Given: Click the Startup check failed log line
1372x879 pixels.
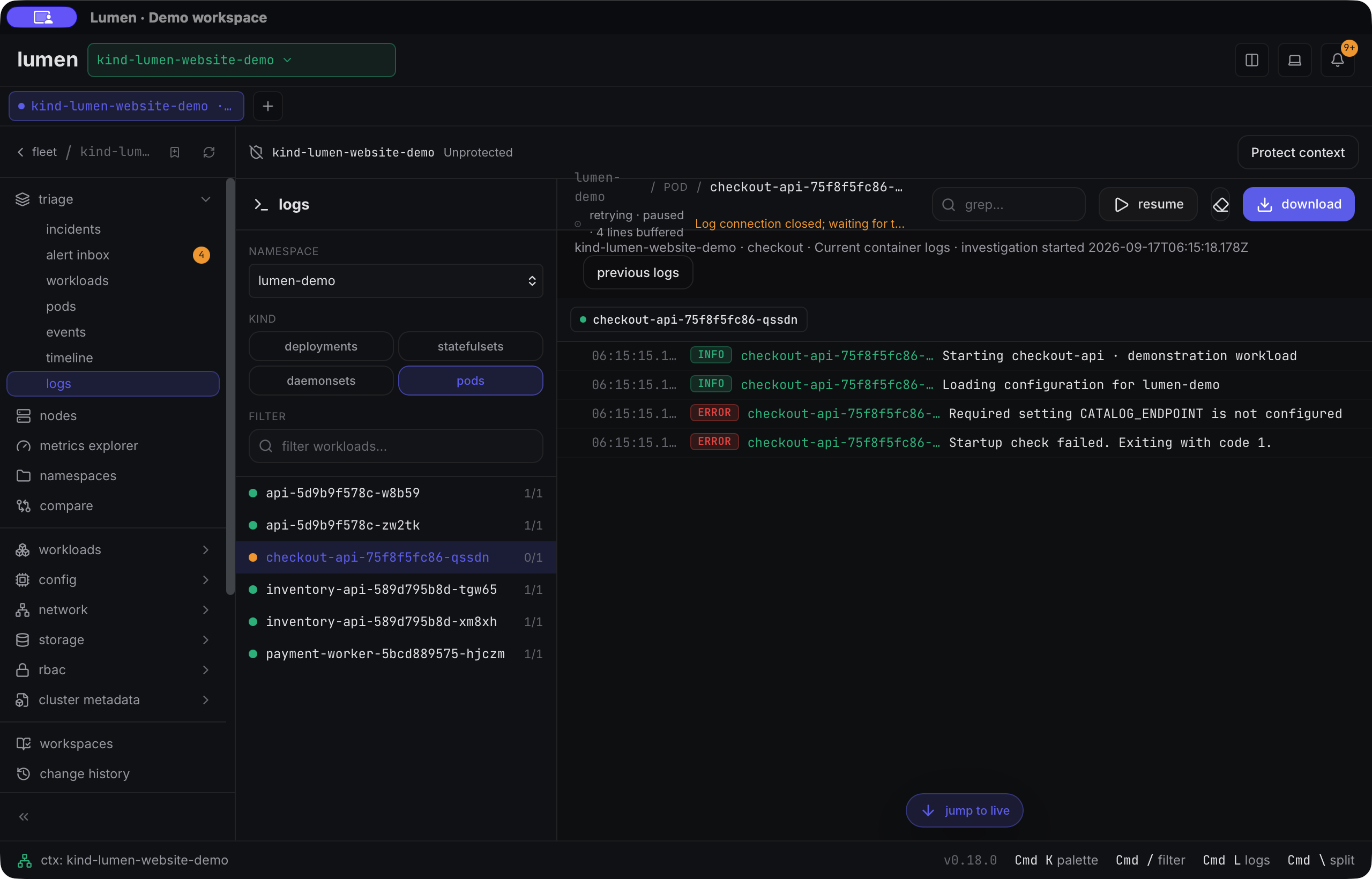Looking at the screenshot, I should coord(964,443).
